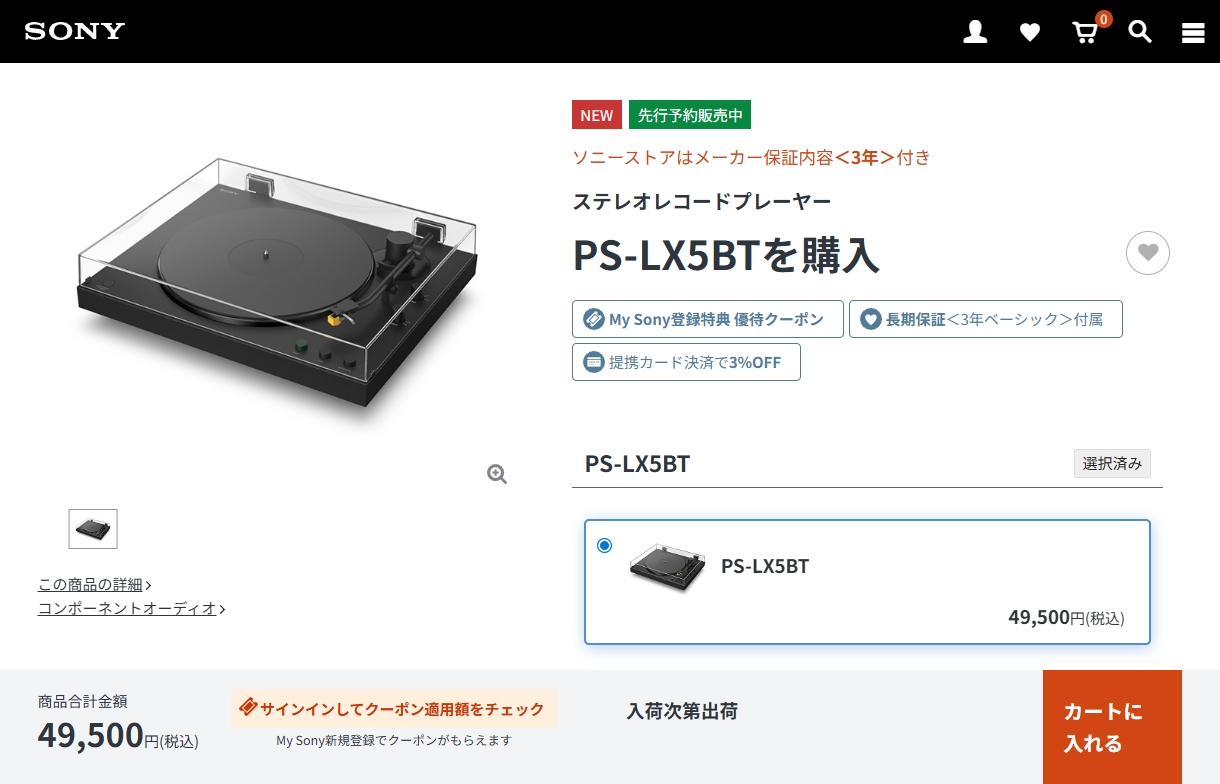1220x784 pixels.
Task: Follow the コンポーネントオーディオ link
Action: [132, 608]
